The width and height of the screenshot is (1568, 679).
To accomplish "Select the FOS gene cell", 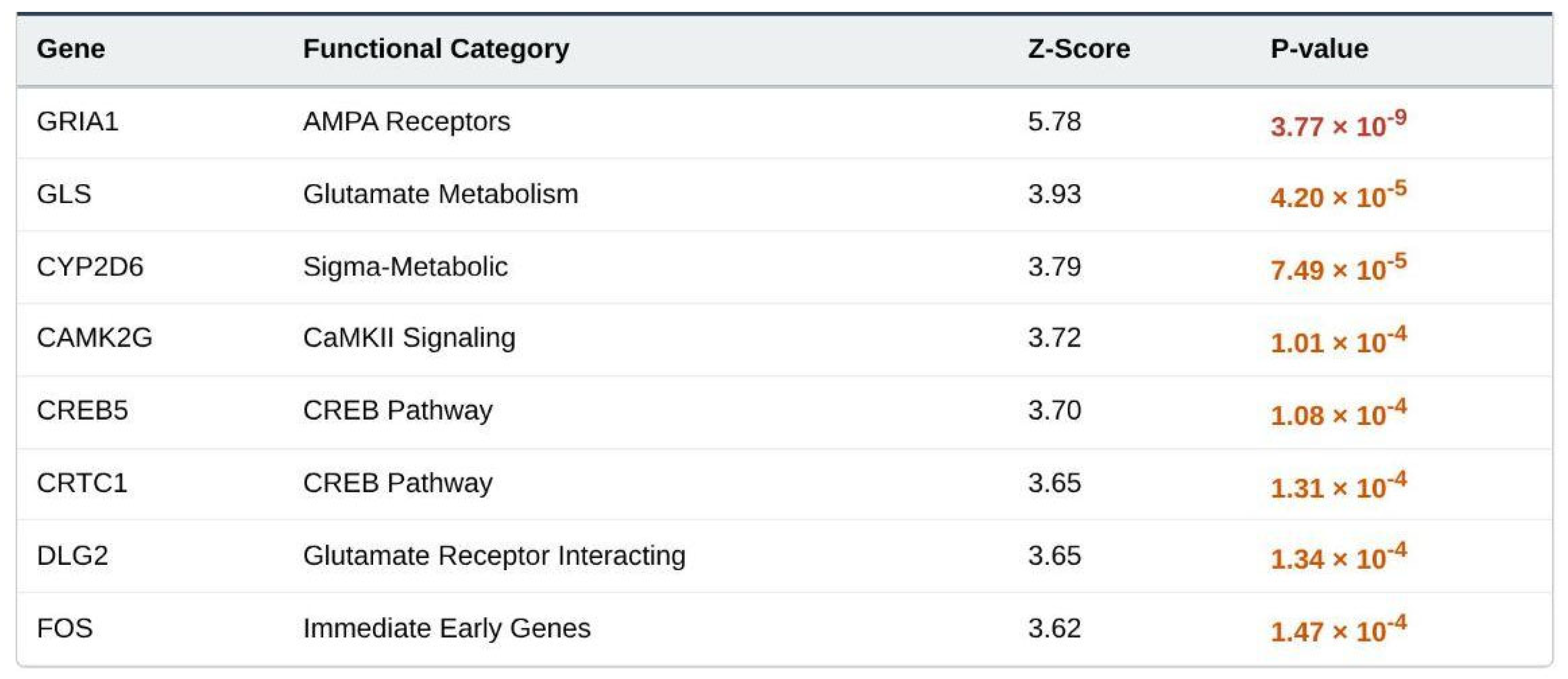I will coord(65,628).
